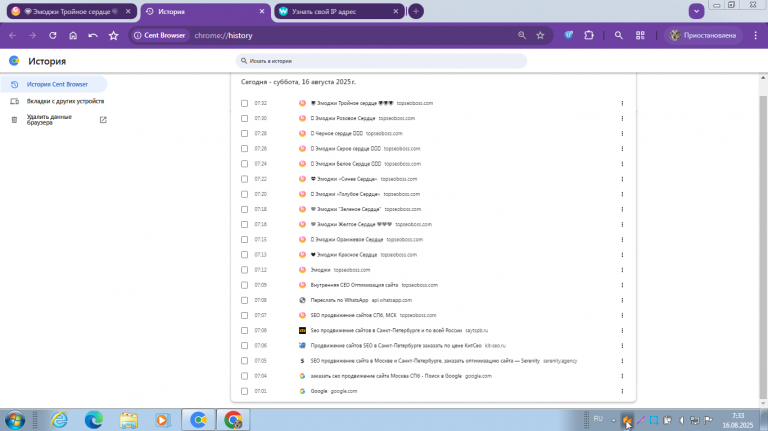Launch Microsoft Edge from taskbar
This screenshot has height=431, width=768.
(x=94, y=420)
